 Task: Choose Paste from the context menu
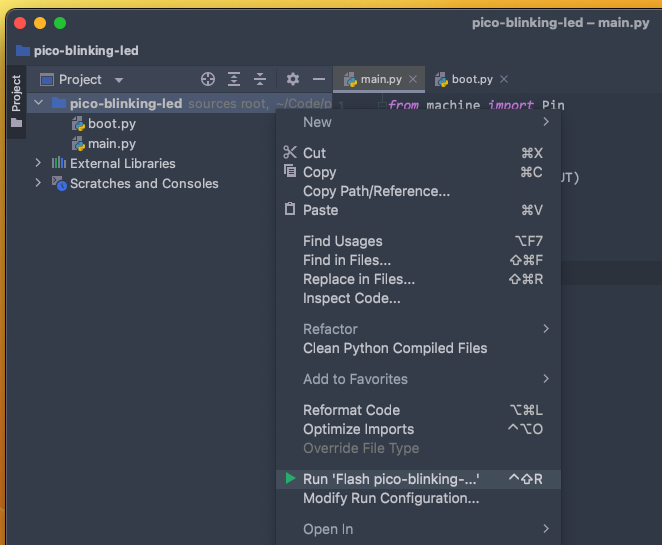(418, 210)
